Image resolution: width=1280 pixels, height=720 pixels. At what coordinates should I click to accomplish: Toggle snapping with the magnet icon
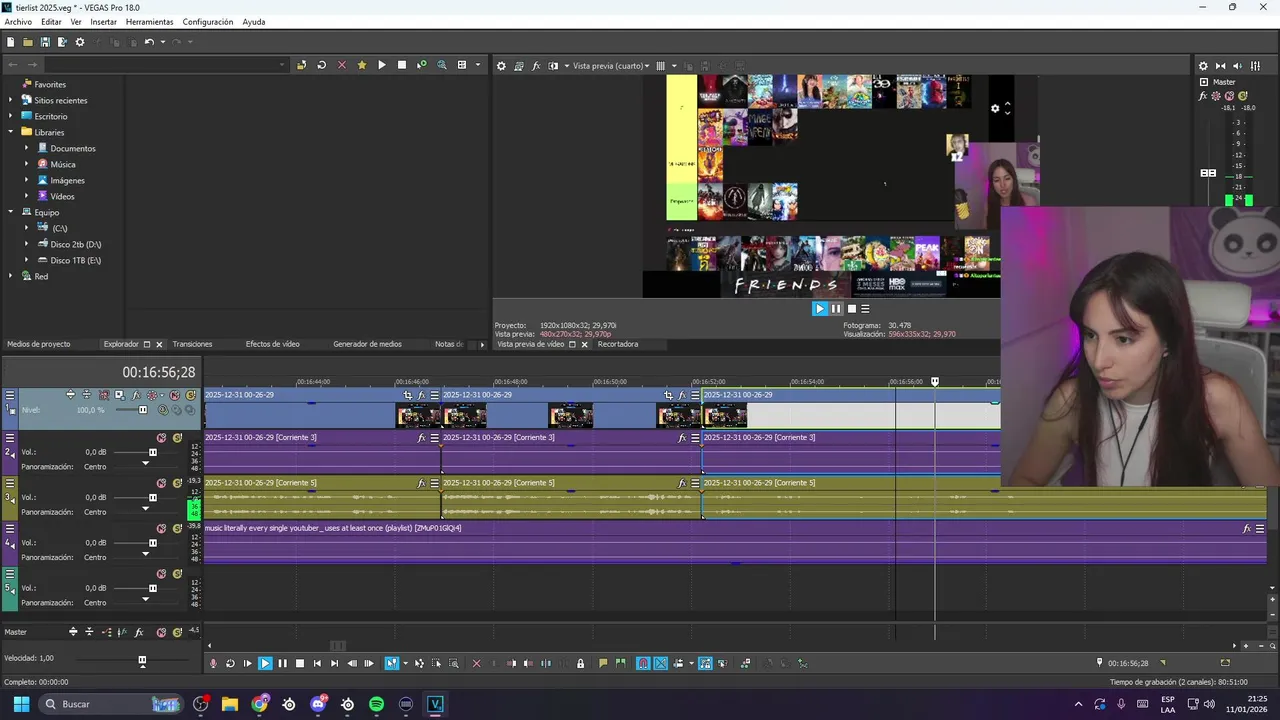pos(643,663)
